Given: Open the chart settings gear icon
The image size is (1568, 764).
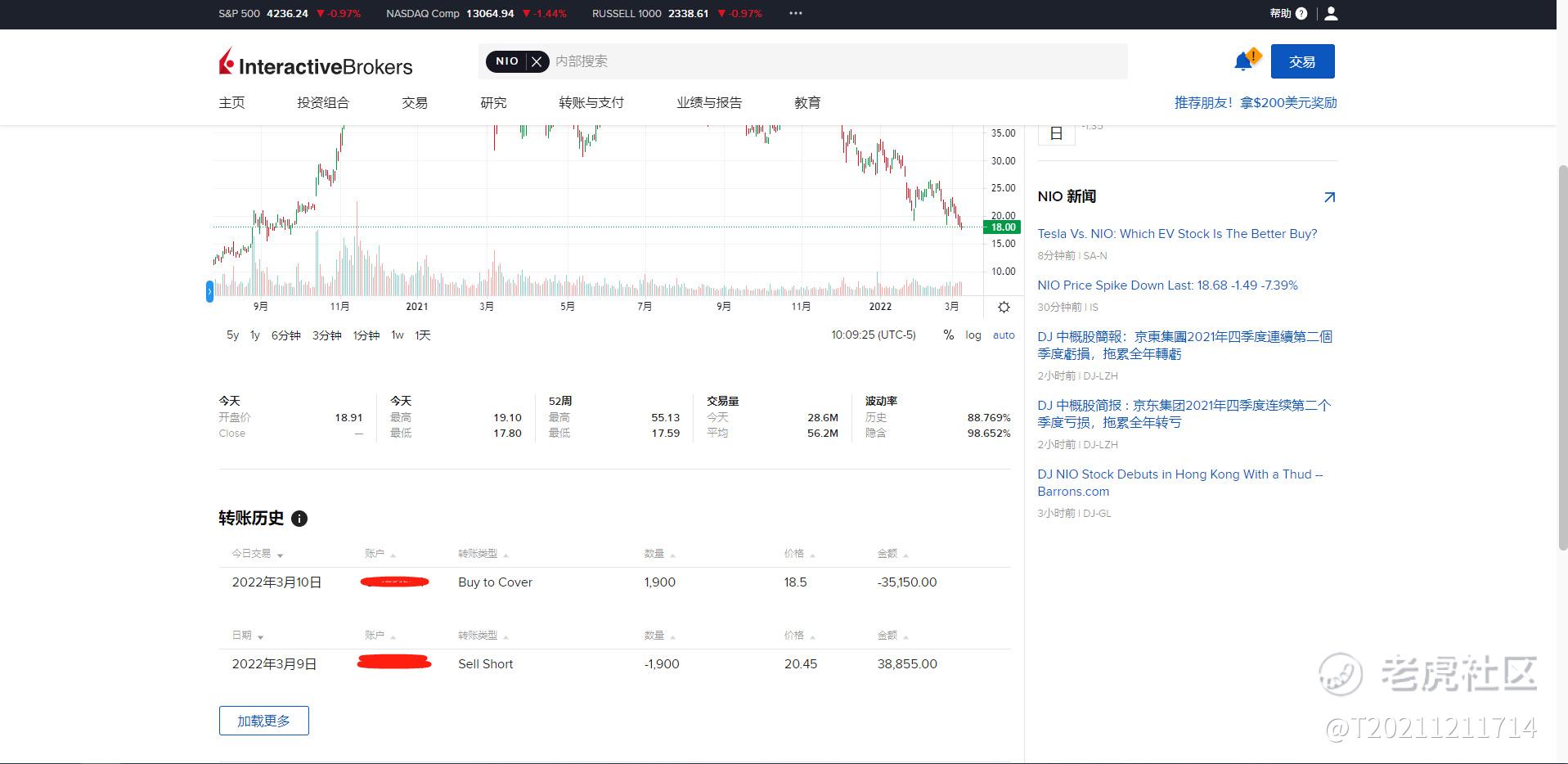Looking at the screenshot, I should click(x=1004, y=307).
